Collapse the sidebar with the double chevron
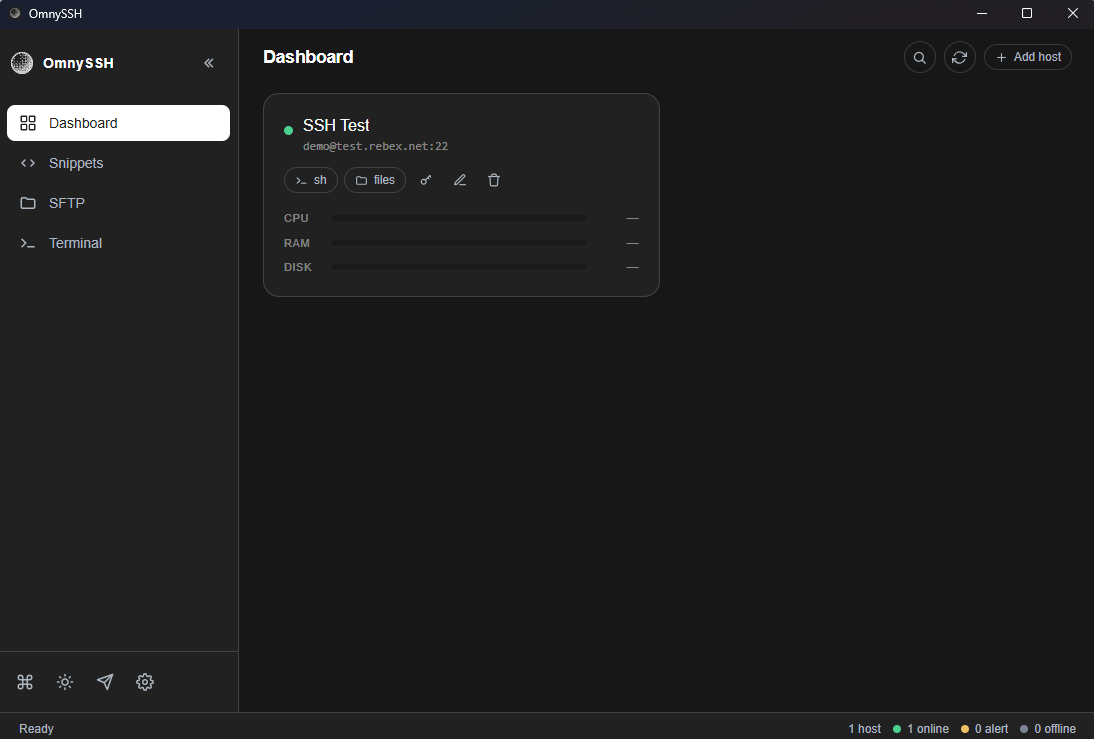This screenshot has height=739, width=1094. tap(209, 63)
